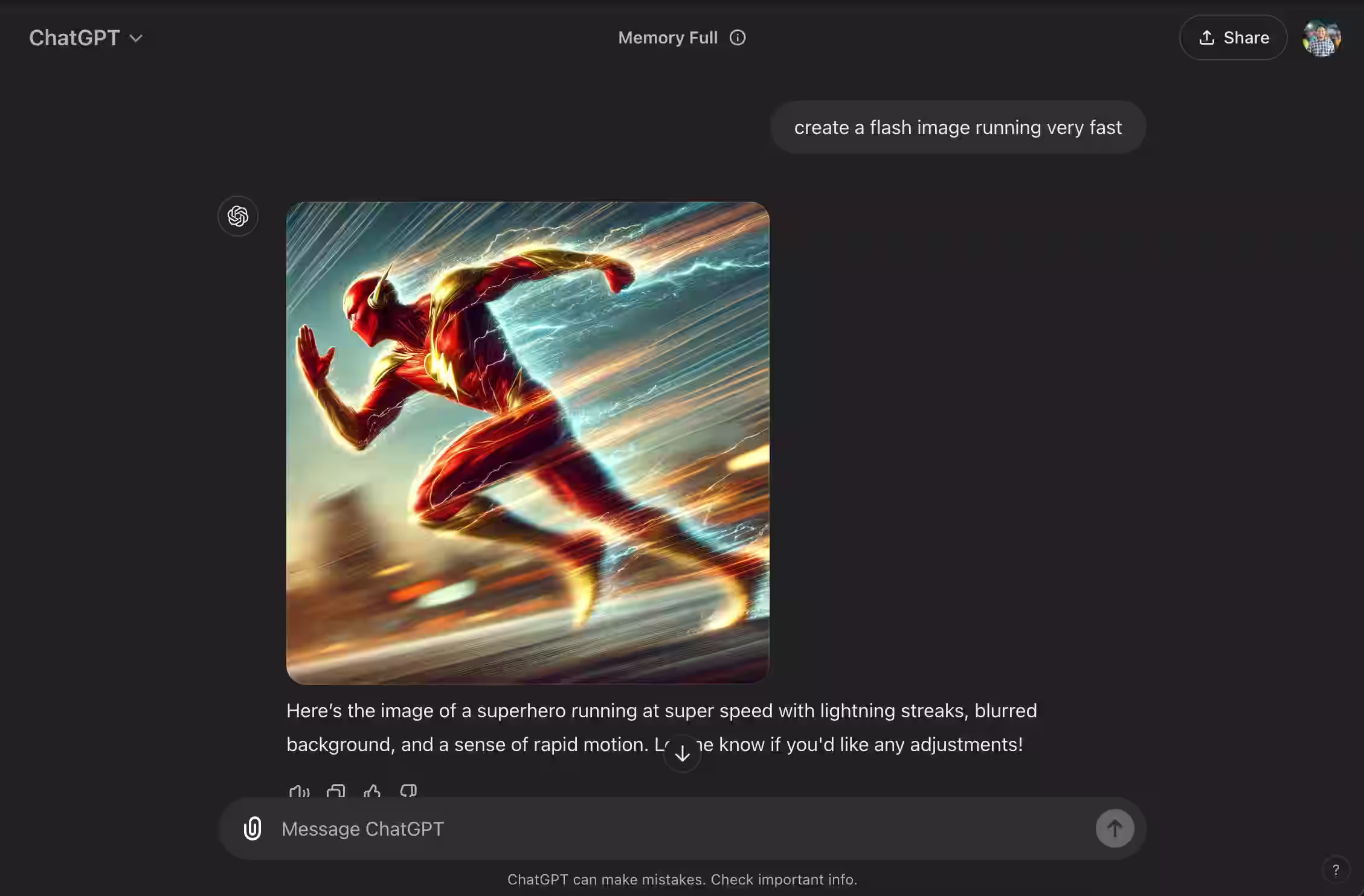Send a message with the up-arrow icon

click(1115, 828)
